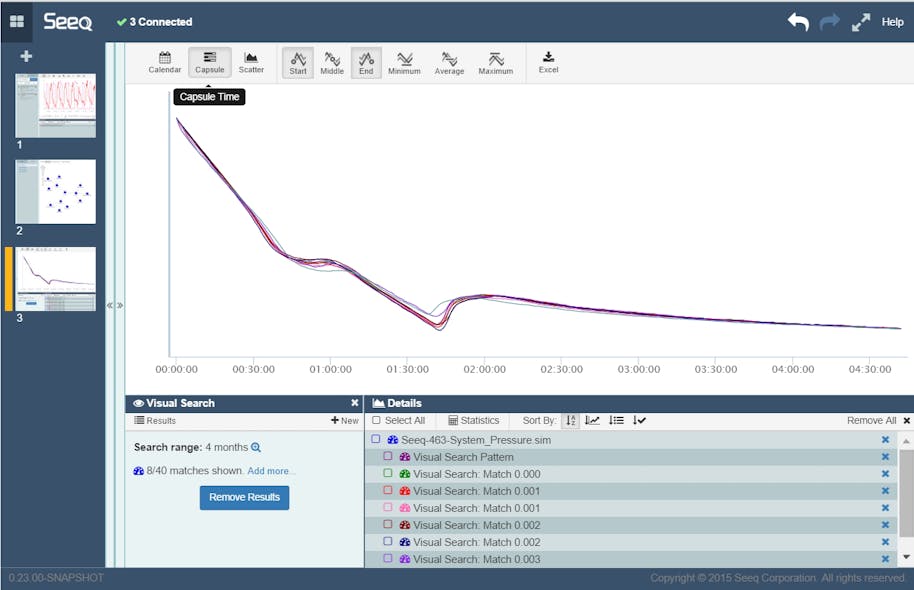The height and width of the screenshot is (590, 914).
Task: Sort details by name ascending
Action: tap(570, 420)
